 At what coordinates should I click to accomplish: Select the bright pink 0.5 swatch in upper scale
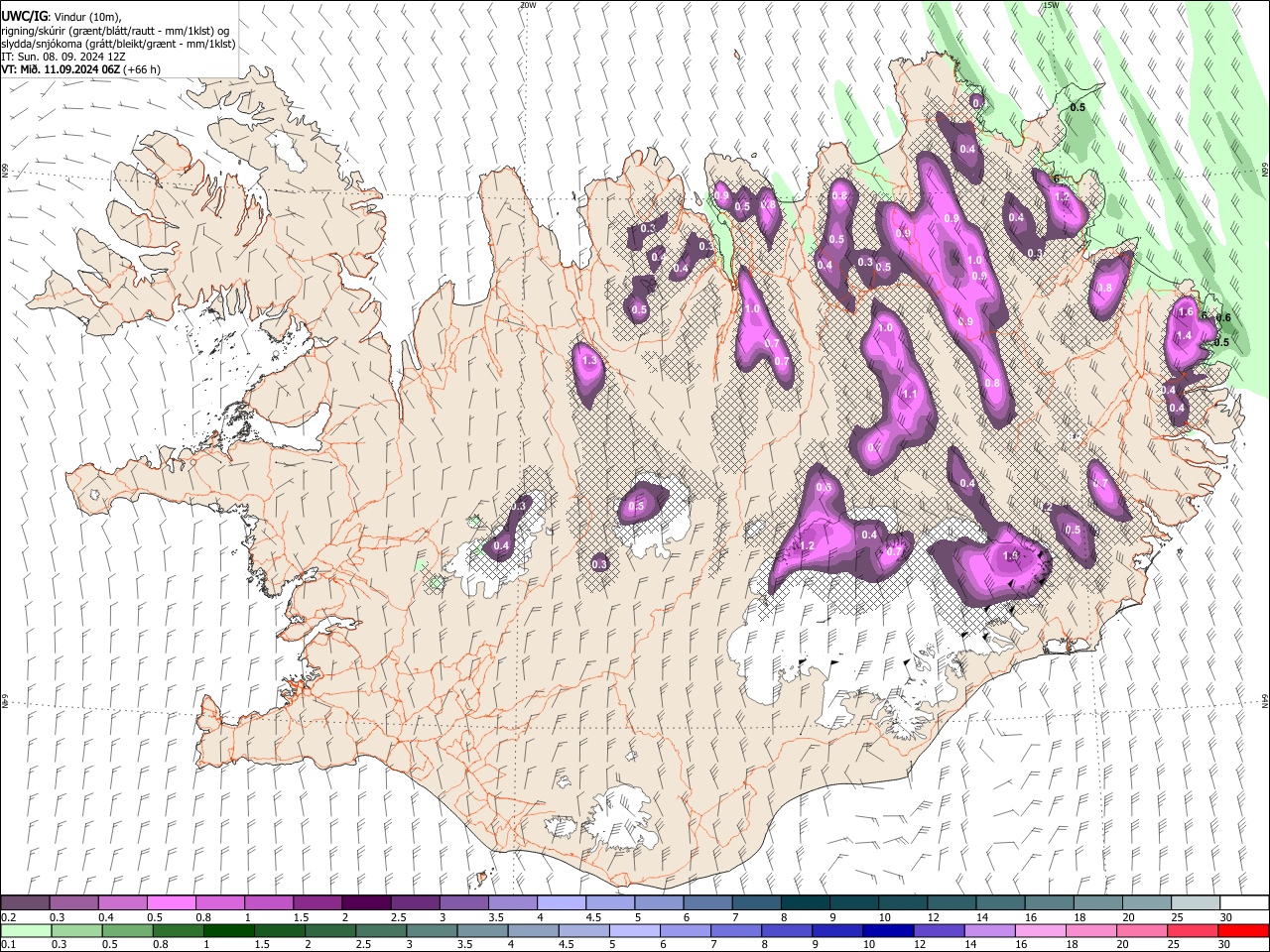point(171,903)
